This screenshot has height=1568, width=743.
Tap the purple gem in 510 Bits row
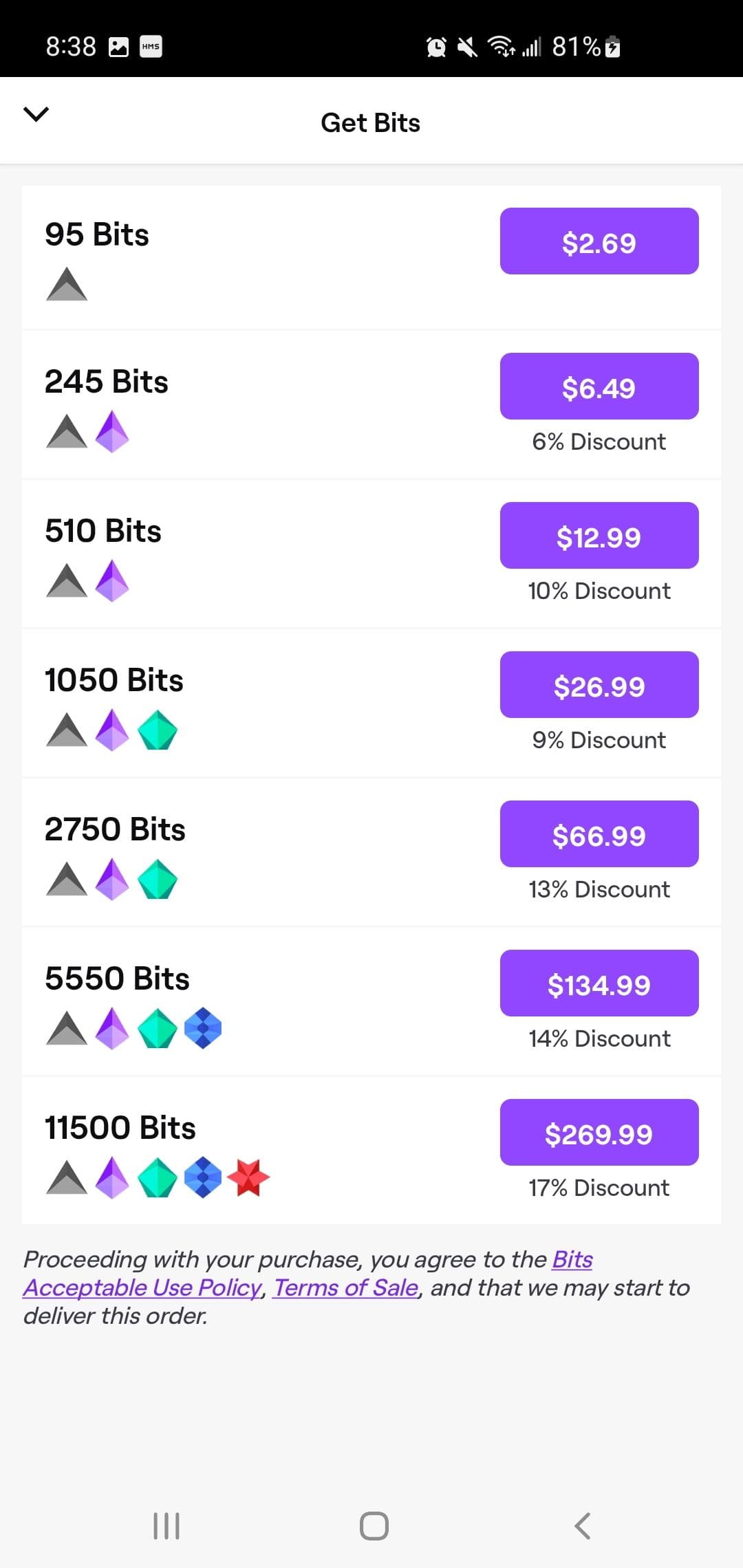tap(112, 580)
